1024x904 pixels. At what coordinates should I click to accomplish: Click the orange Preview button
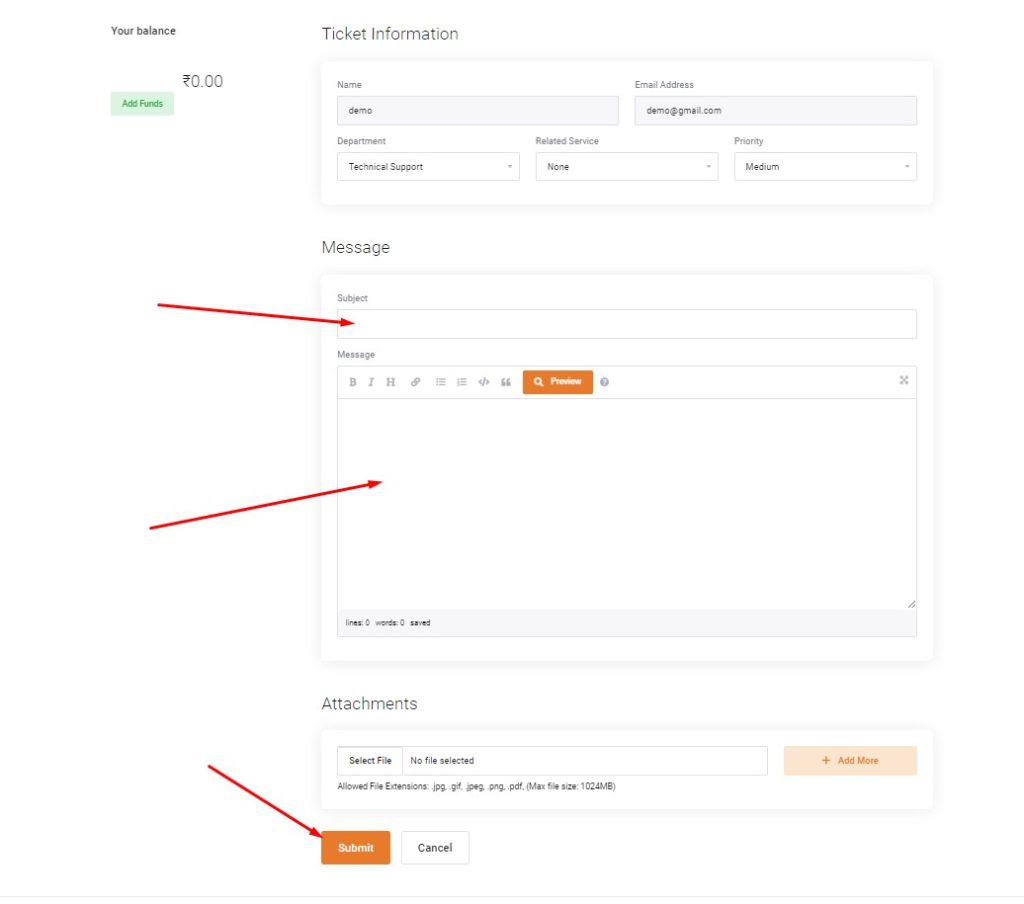click(x=557, y=382)
